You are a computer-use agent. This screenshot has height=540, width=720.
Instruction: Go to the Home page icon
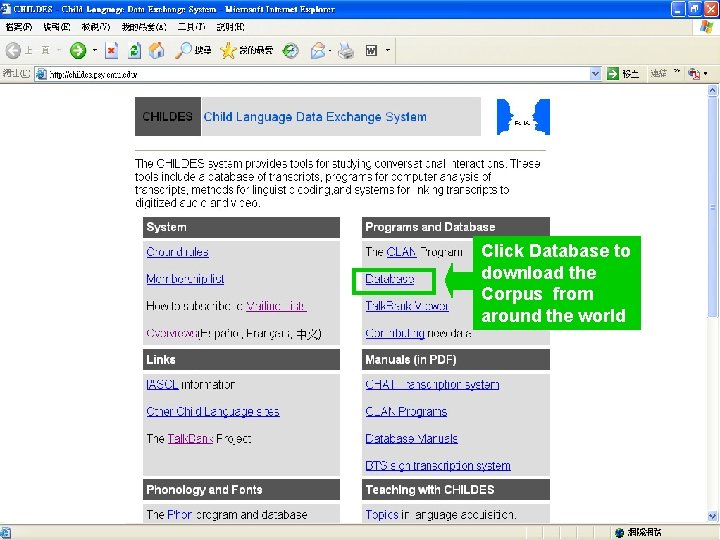pos(157,50)
